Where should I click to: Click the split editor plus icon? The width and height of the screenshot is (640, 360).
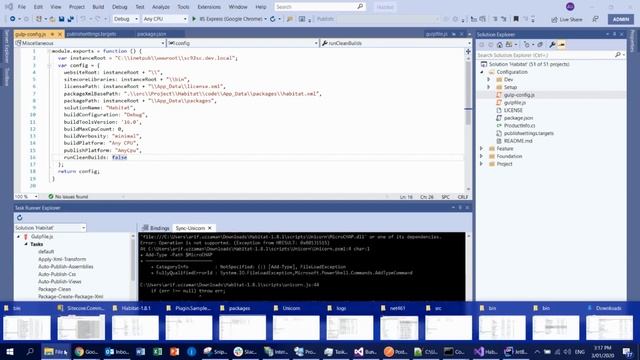pyautogui.click(x=468, y=51)
